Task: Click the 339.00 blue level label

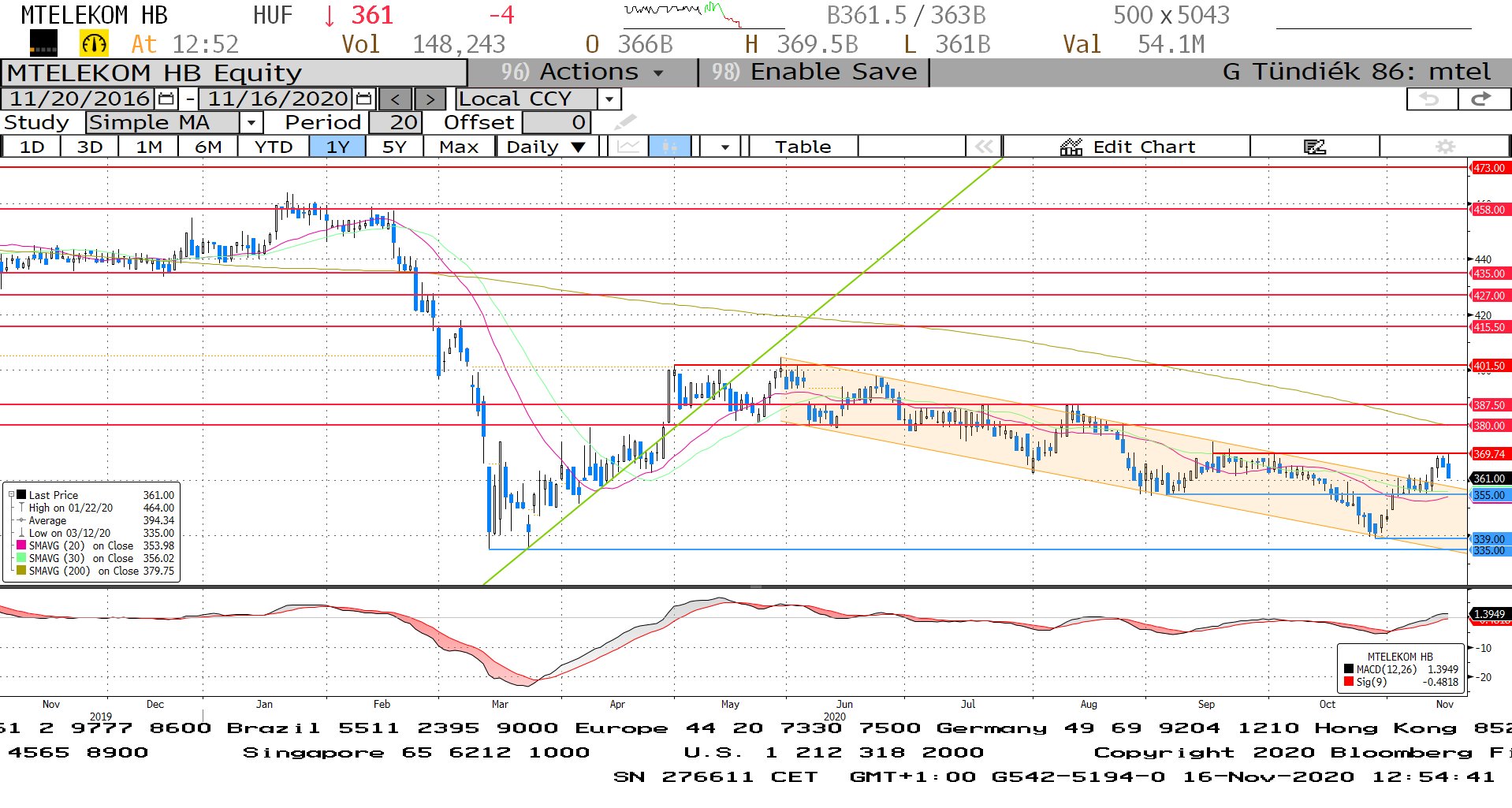Action: point(1490,539)
